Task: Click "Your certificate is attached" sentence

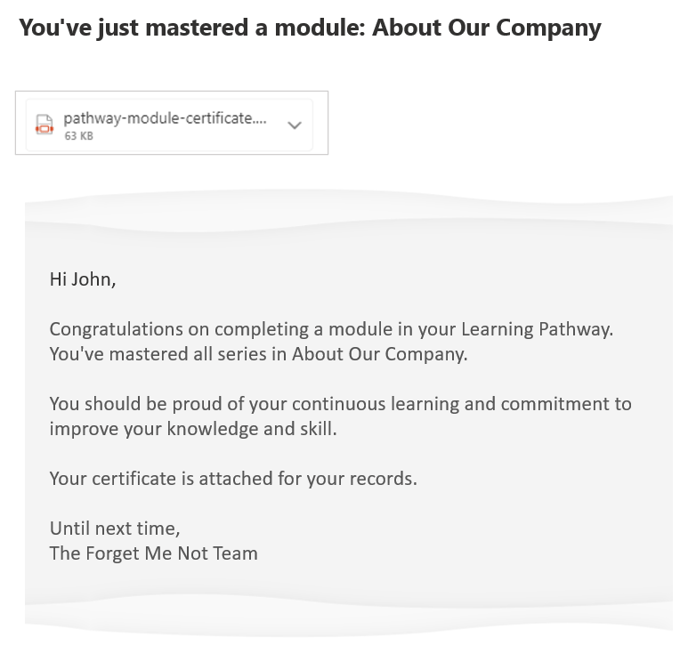Action: 233,479
